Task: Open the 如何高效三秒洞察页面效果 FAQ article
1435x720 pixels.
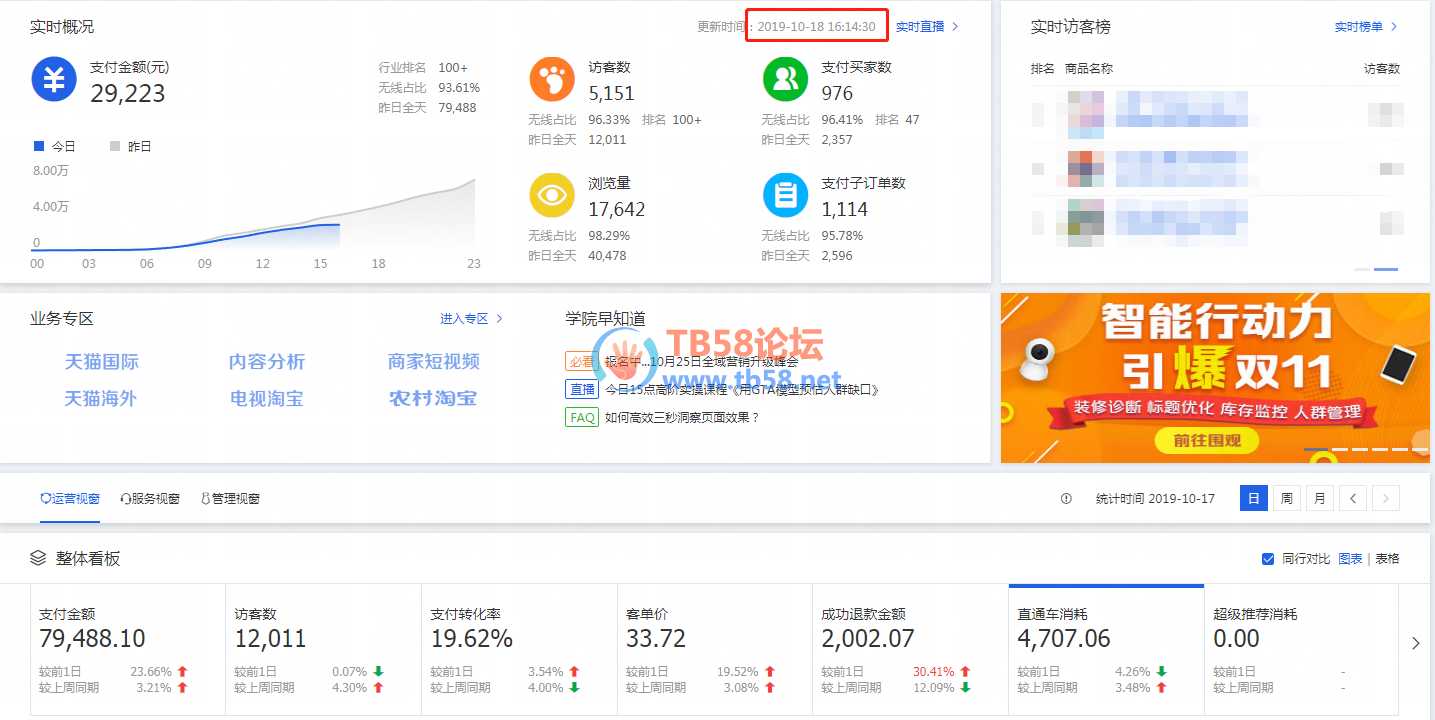Action: click(x=683, y=417)
